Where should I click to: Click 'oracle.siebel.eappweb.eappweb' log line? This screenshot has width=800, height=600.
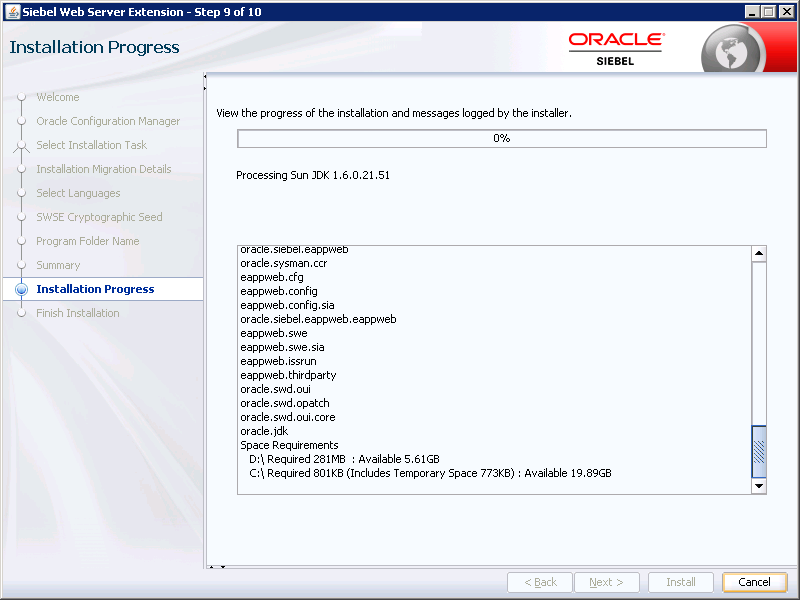[x=318, y=319]
